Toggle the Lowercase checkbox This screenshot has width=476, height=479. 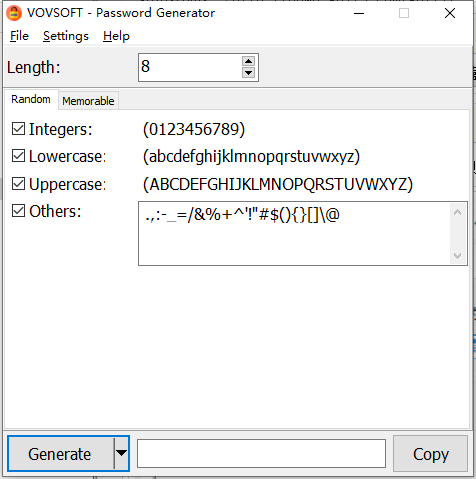click(x=18, y=156)
